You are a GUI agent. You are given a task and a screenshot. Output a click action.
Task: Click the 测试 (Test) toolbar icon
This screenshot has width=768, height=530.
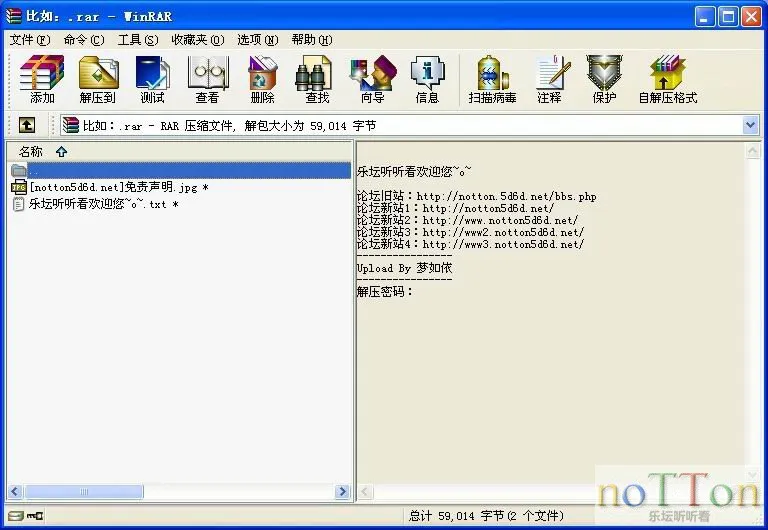coord(152,79)
